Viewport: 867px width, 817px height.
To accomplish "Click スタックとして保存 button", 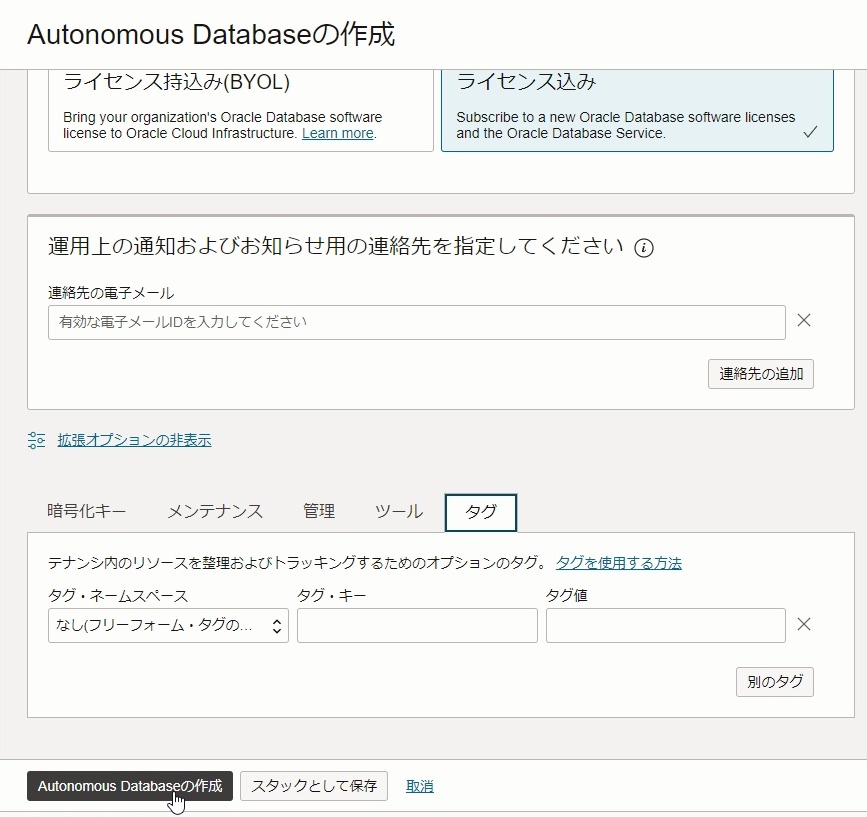I will click(314, 786).
